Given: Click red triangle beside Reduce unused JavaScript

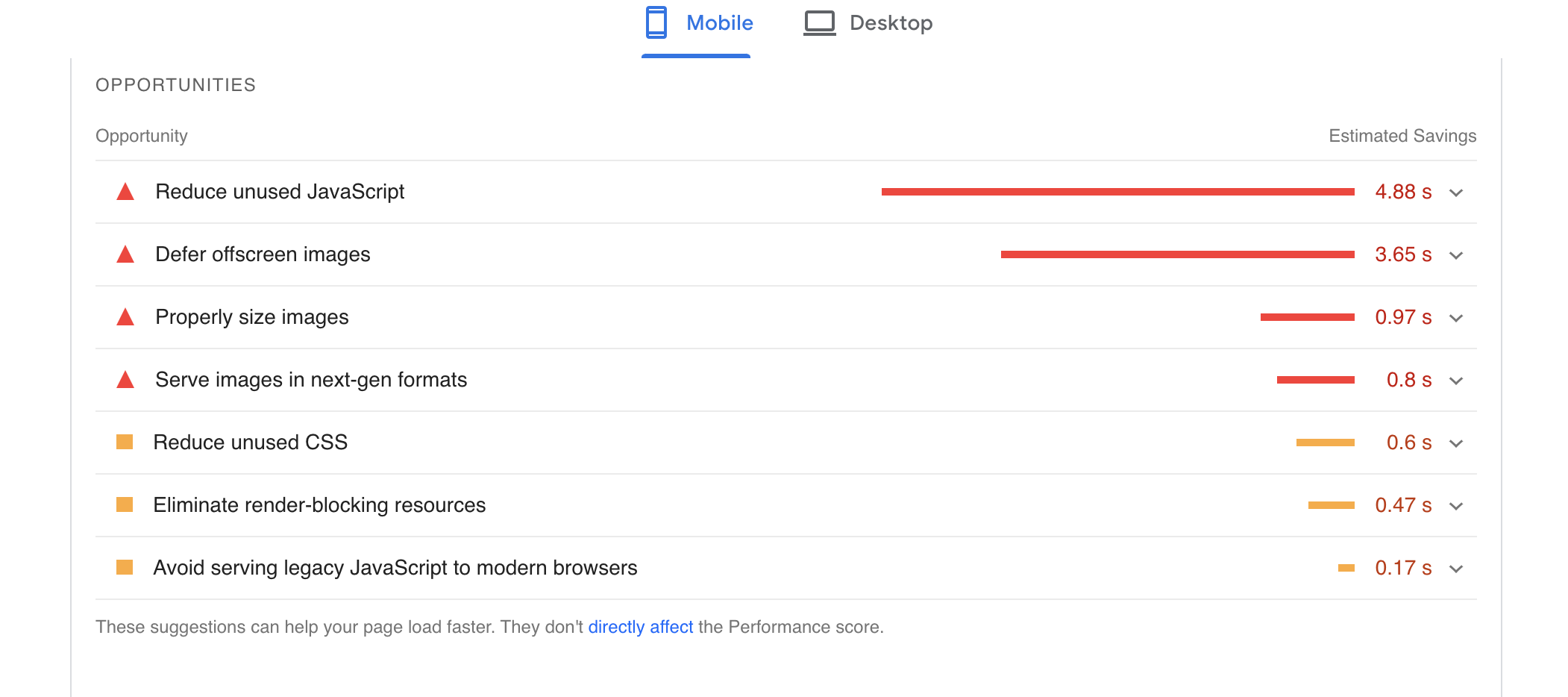Looking at the screenshot, I should click(x=125, y=193).
